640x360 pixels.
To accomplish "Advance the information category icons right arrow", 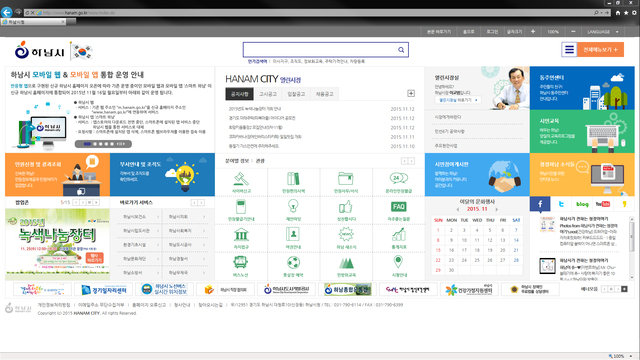I will click(x=411, y=161).
